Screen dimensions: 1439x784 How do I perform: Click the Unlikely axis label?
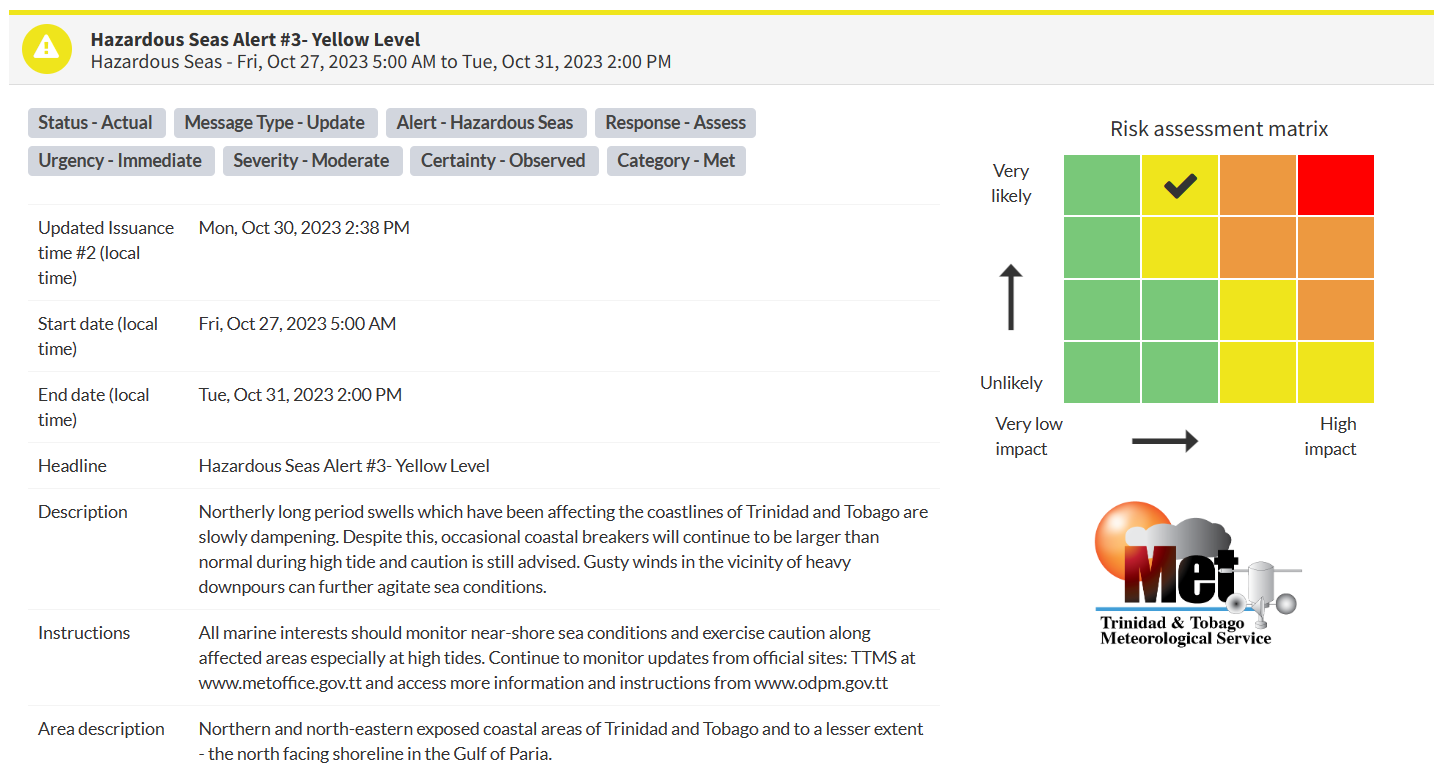pyautogui.click(x=1011, y=383)
